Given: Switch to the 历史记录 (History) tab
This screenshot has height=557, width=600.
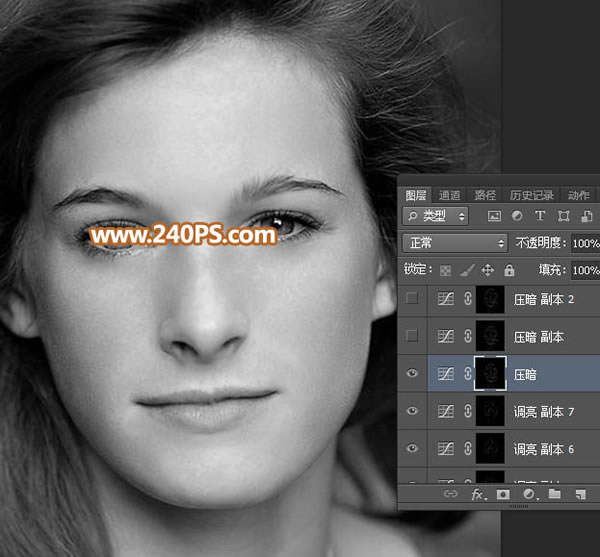Looking at the screenshot, I should 532,195.
